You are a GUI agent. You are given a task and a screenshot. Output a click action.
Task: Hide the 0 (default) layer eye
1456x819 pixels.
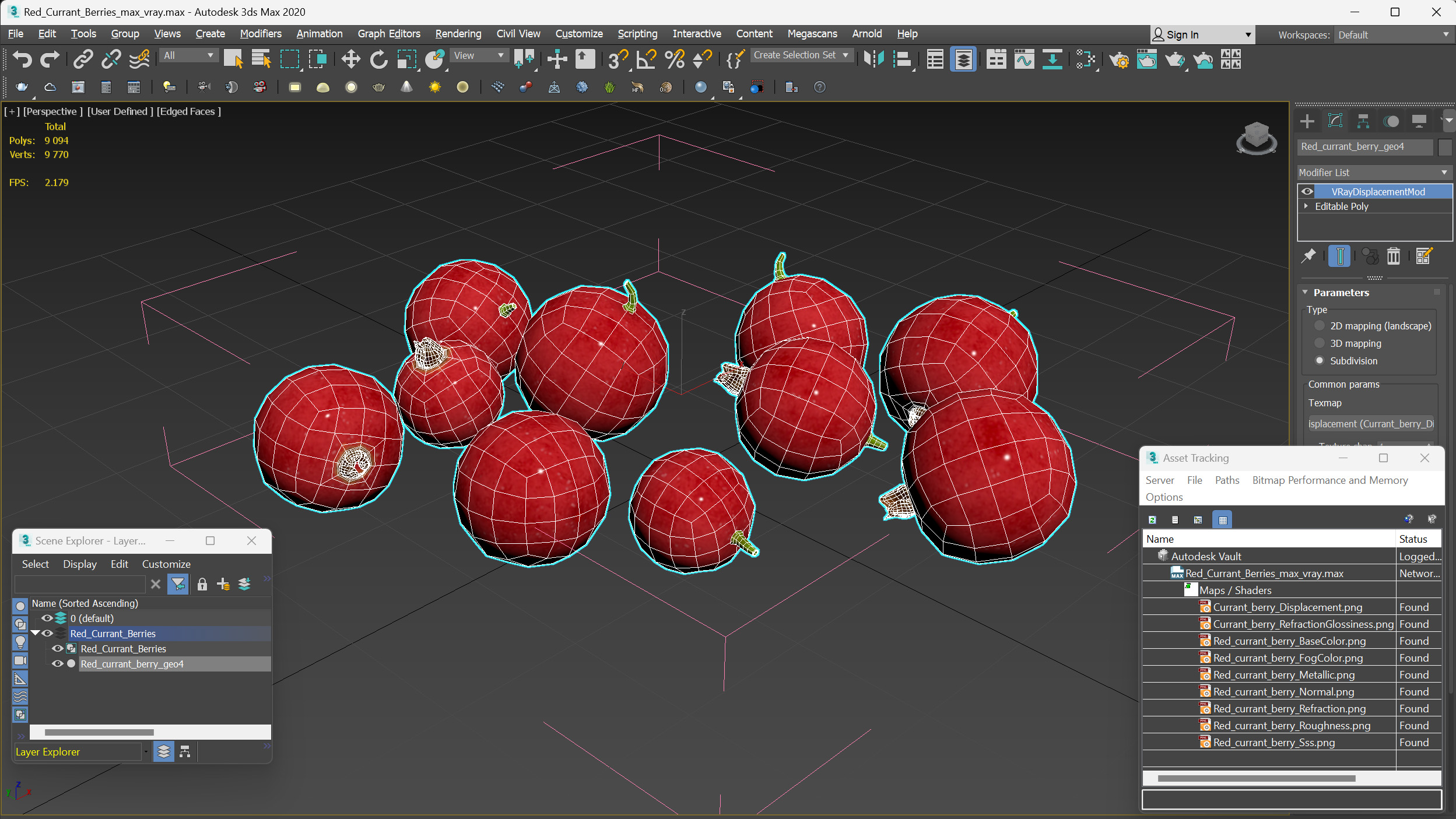pyautogui.click(x=47, y=618)
